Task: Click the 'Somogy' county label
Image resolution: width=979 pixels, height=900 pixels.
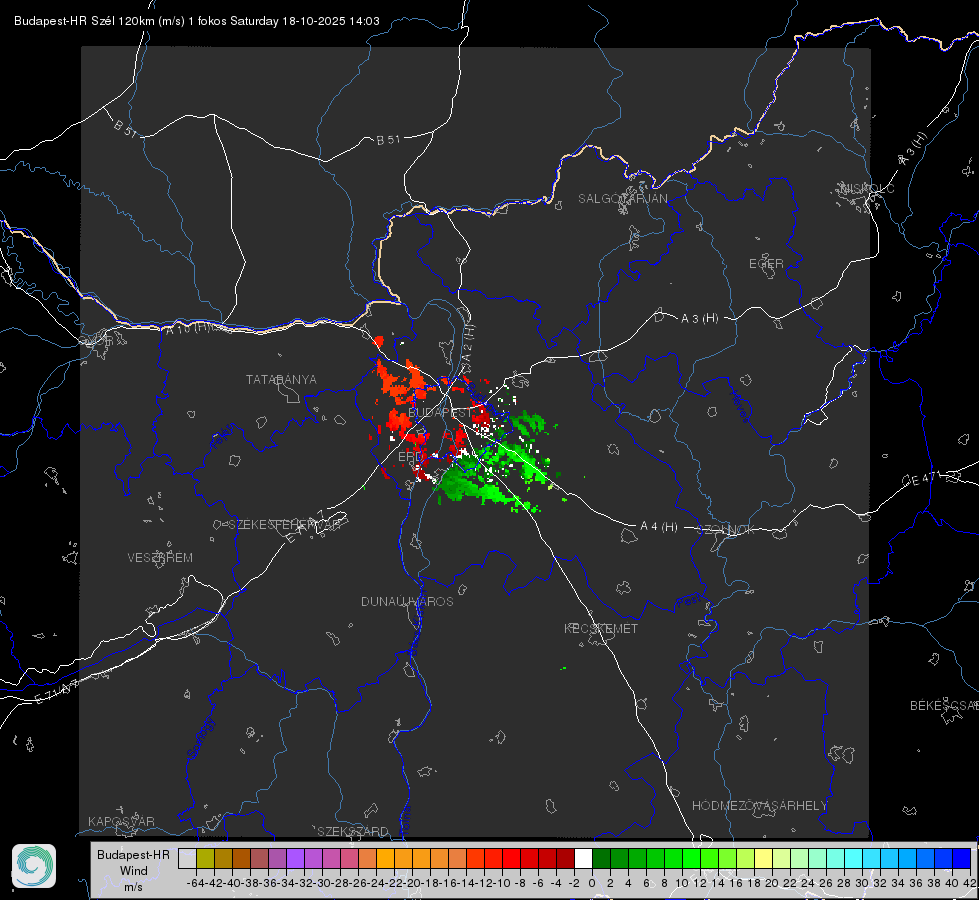Action: click(x=202, y=738)
